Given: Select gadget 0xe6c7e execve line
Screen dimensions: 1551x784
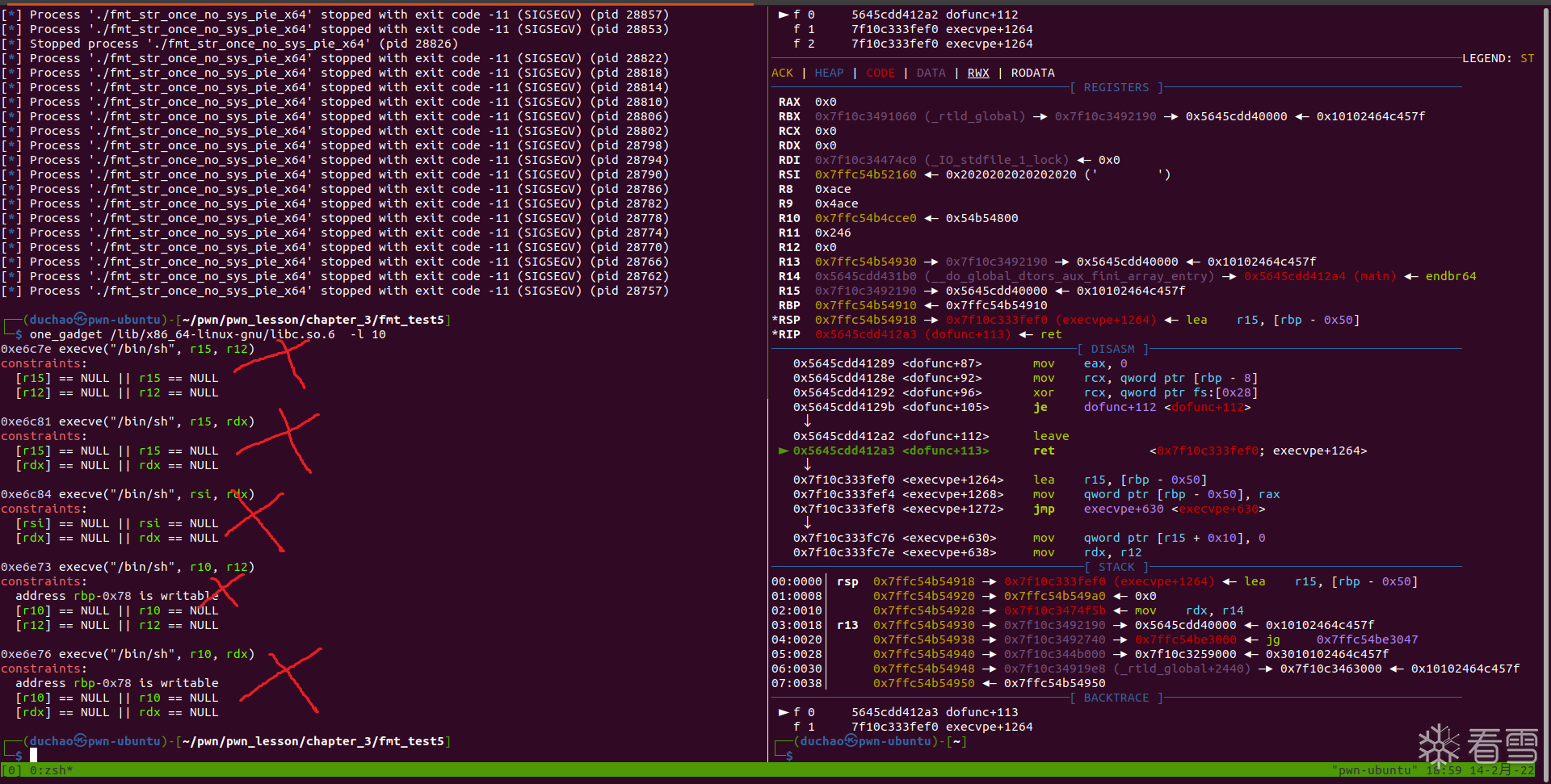Looking at the screenshot, I should 128,349.
